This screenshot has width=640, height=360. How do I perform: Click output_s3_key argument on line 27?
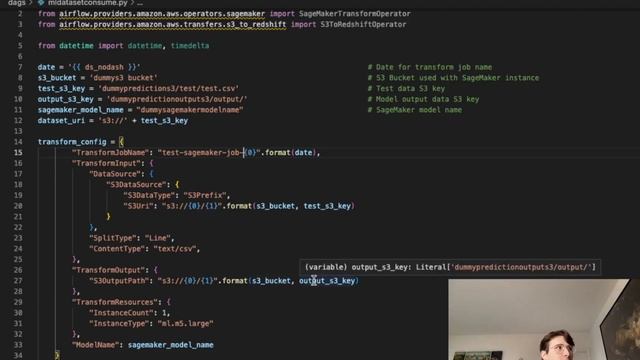coord(327,281)
